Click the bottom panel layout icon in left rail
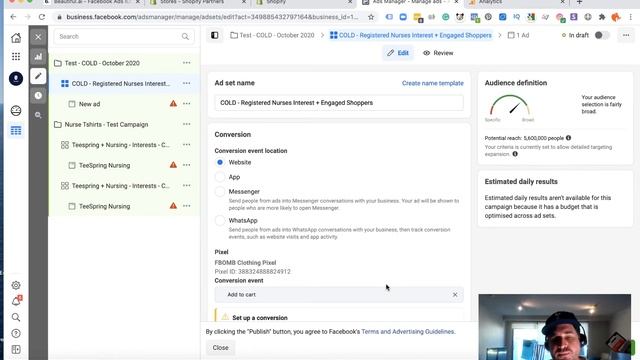640x360 pixels. click(16, 349)
